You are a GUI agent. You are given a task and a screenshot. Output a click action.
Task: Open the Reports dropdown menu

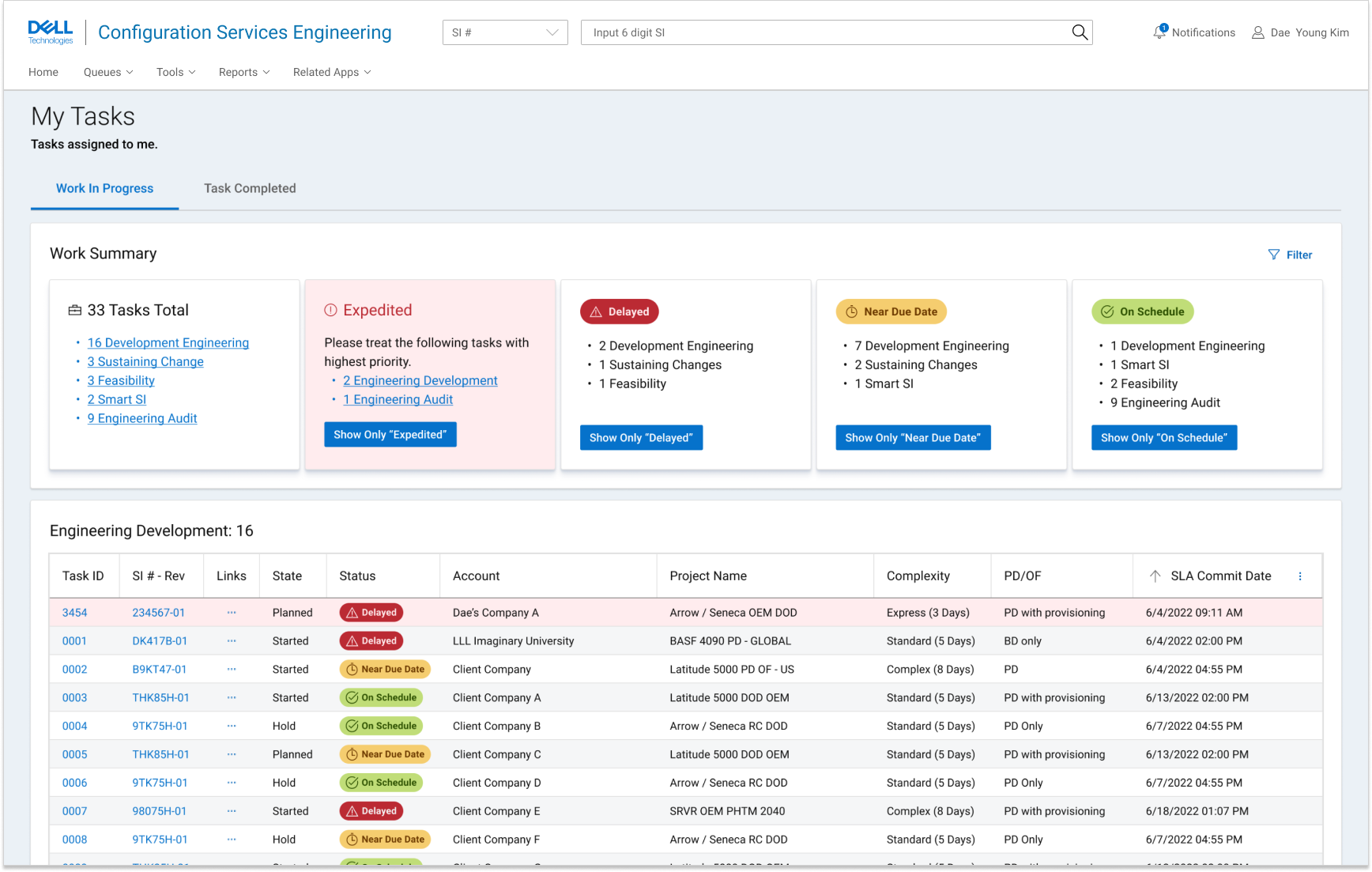(x=244, y=72)
